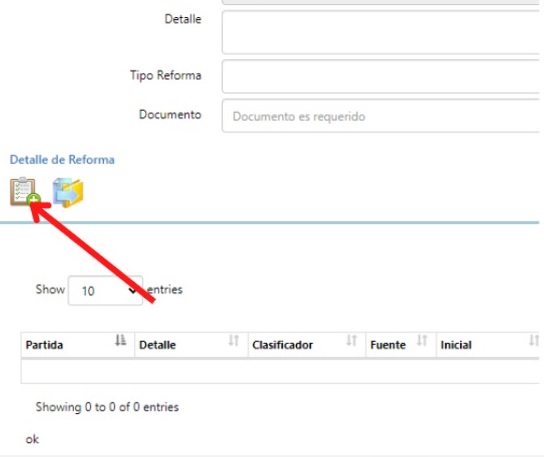The width and height of the screenshot is (544, 457).
Task: Click the Showing 0 to 0 entries info
Action: [107, 407]
